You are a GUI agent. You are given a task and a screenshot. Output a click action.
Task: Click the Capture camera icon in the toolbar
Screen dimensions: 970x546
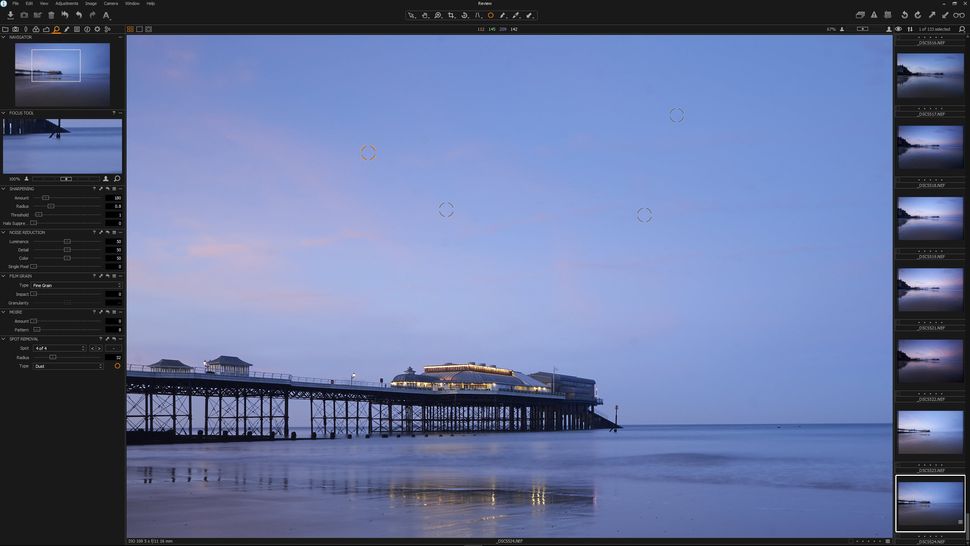pos(24,15)
